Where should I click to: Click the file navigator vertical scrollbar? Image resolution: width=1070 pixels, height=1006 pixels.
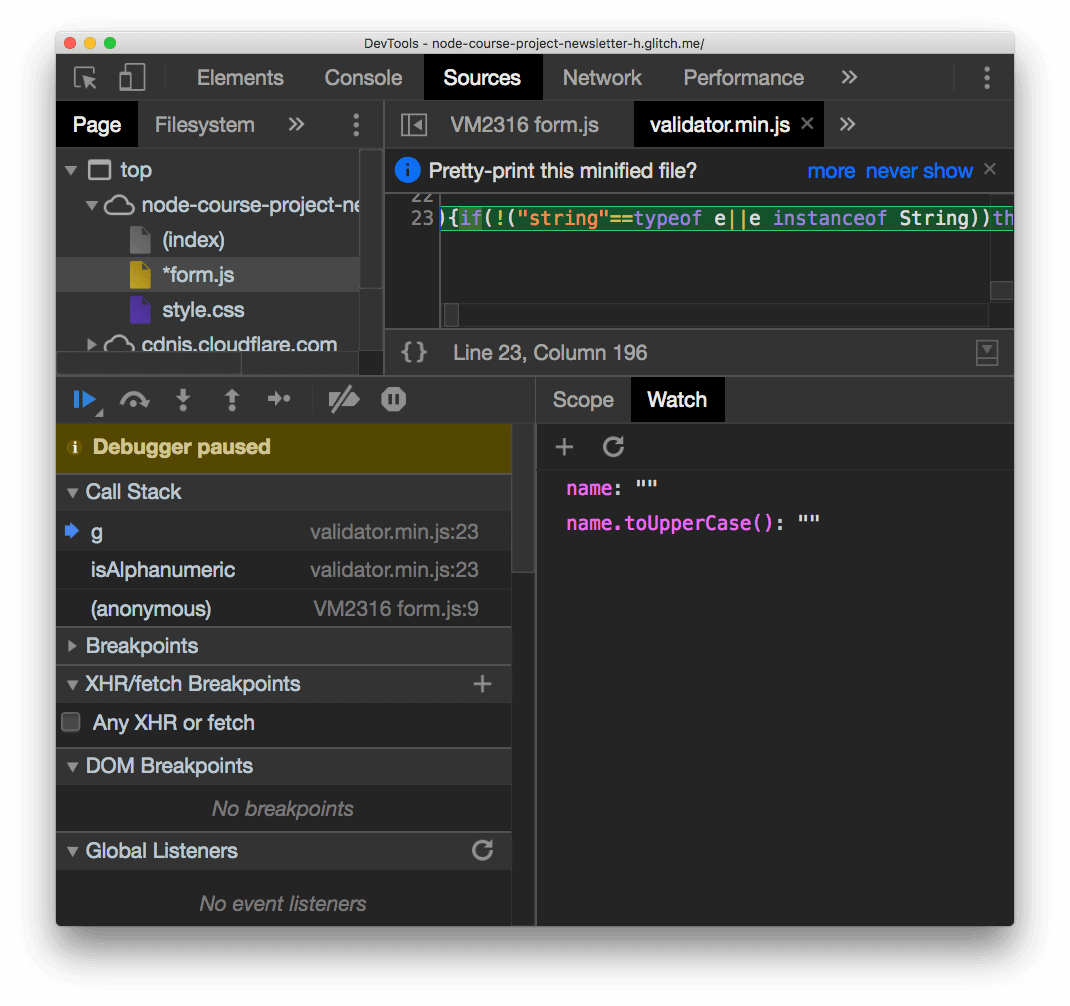pos(371,218)
